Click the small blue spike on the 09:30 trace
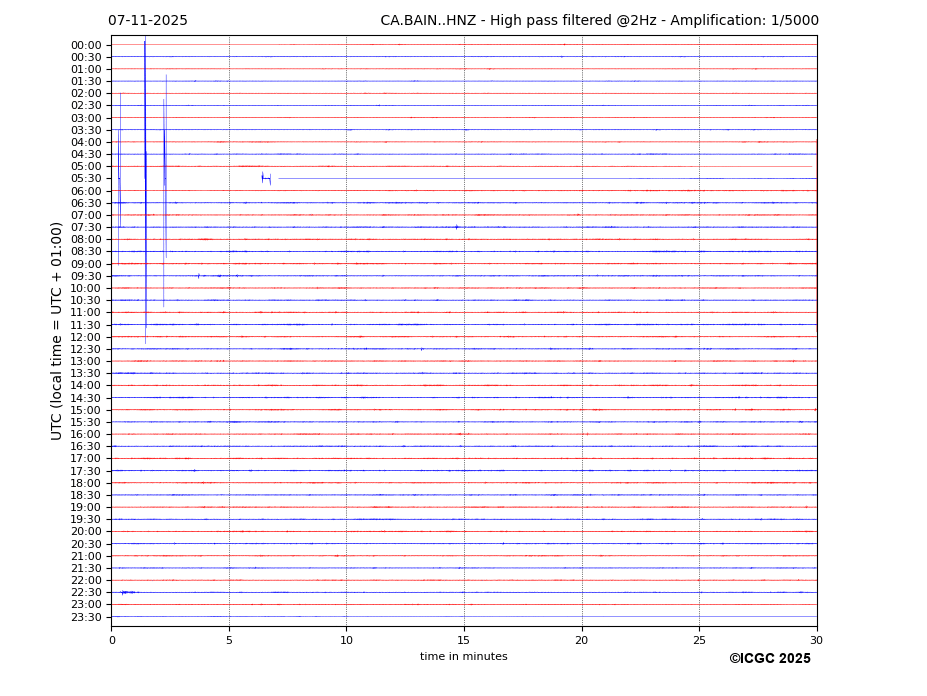The width and height of the screenshot is (927, 696). (198, 275)
